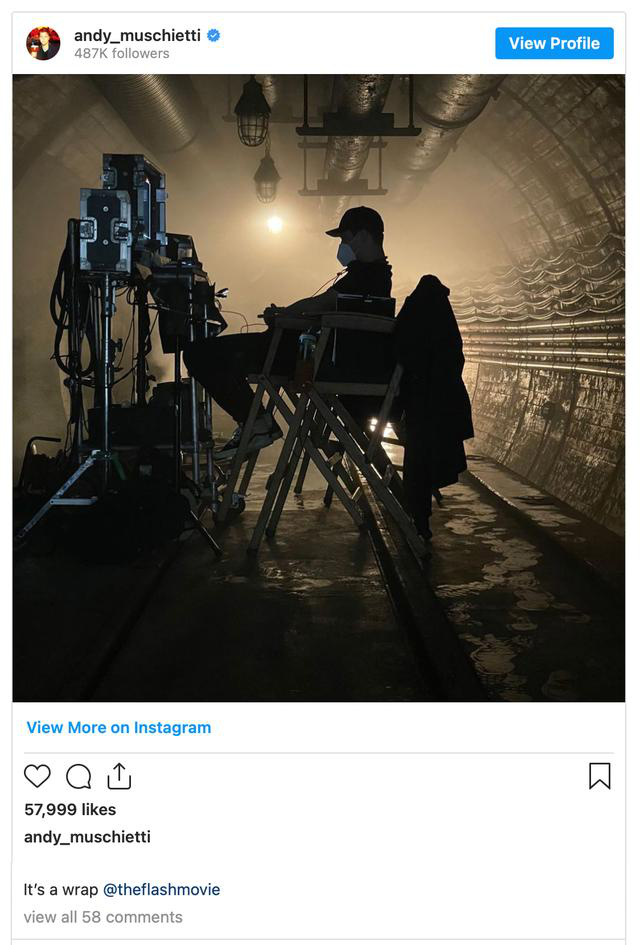
Task: Open the 57,999 likes count
Action: [x=70, y=809]
